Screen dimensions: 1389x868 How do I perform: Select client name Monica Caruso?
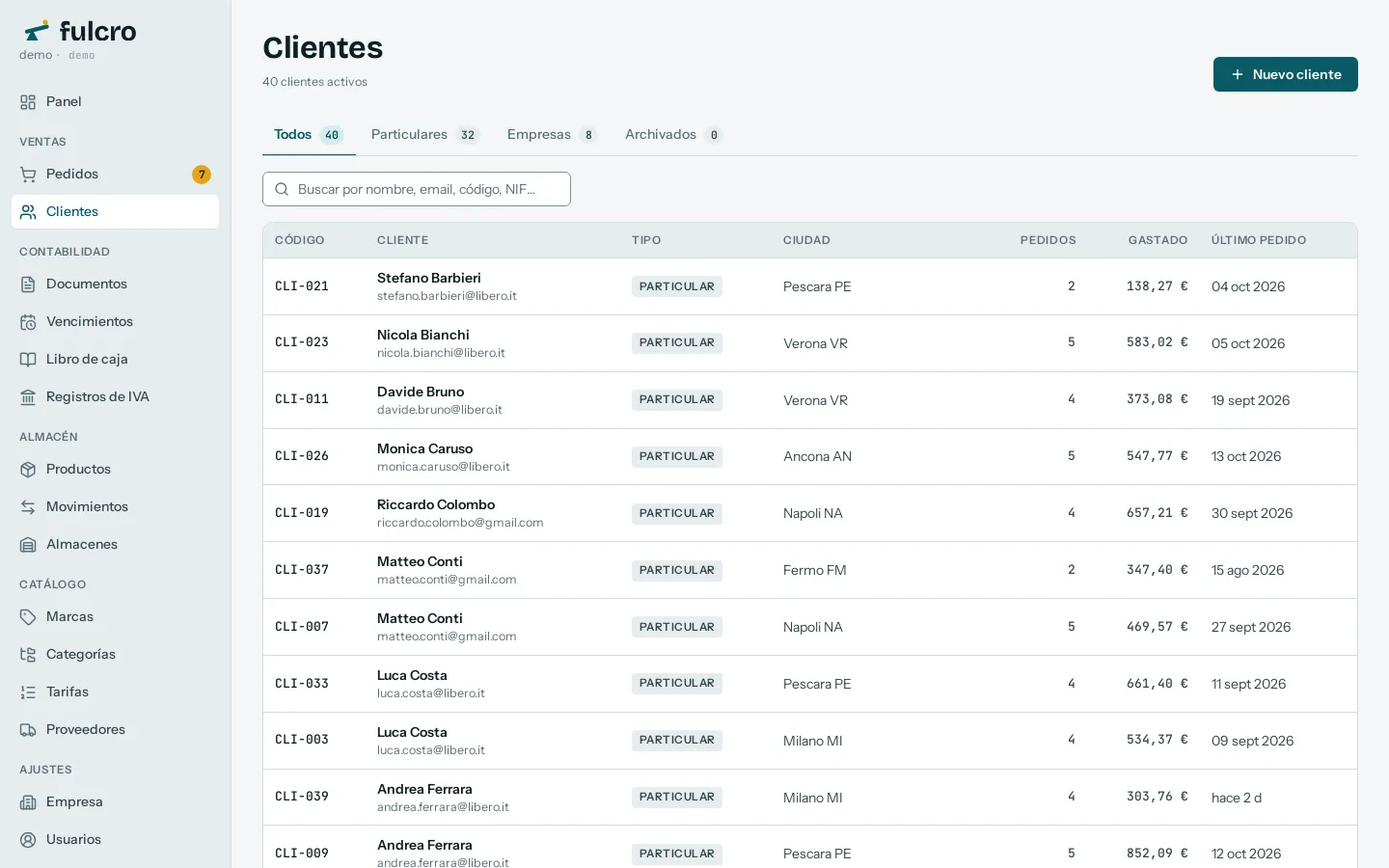click(x=424, y=448)
